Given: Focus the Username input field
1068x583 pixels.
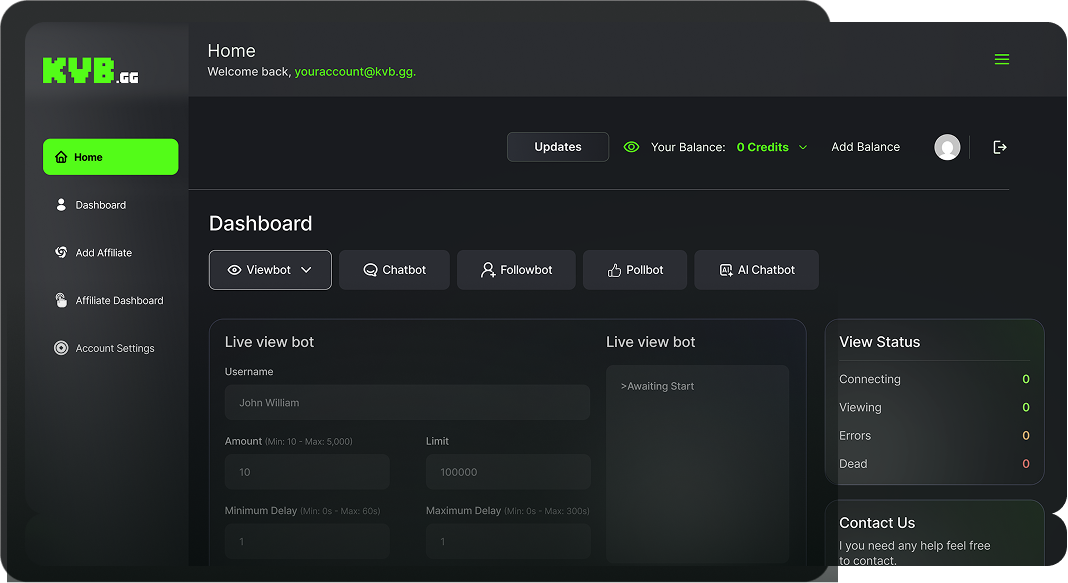Looking at the screenshot, I should [407, 403].
